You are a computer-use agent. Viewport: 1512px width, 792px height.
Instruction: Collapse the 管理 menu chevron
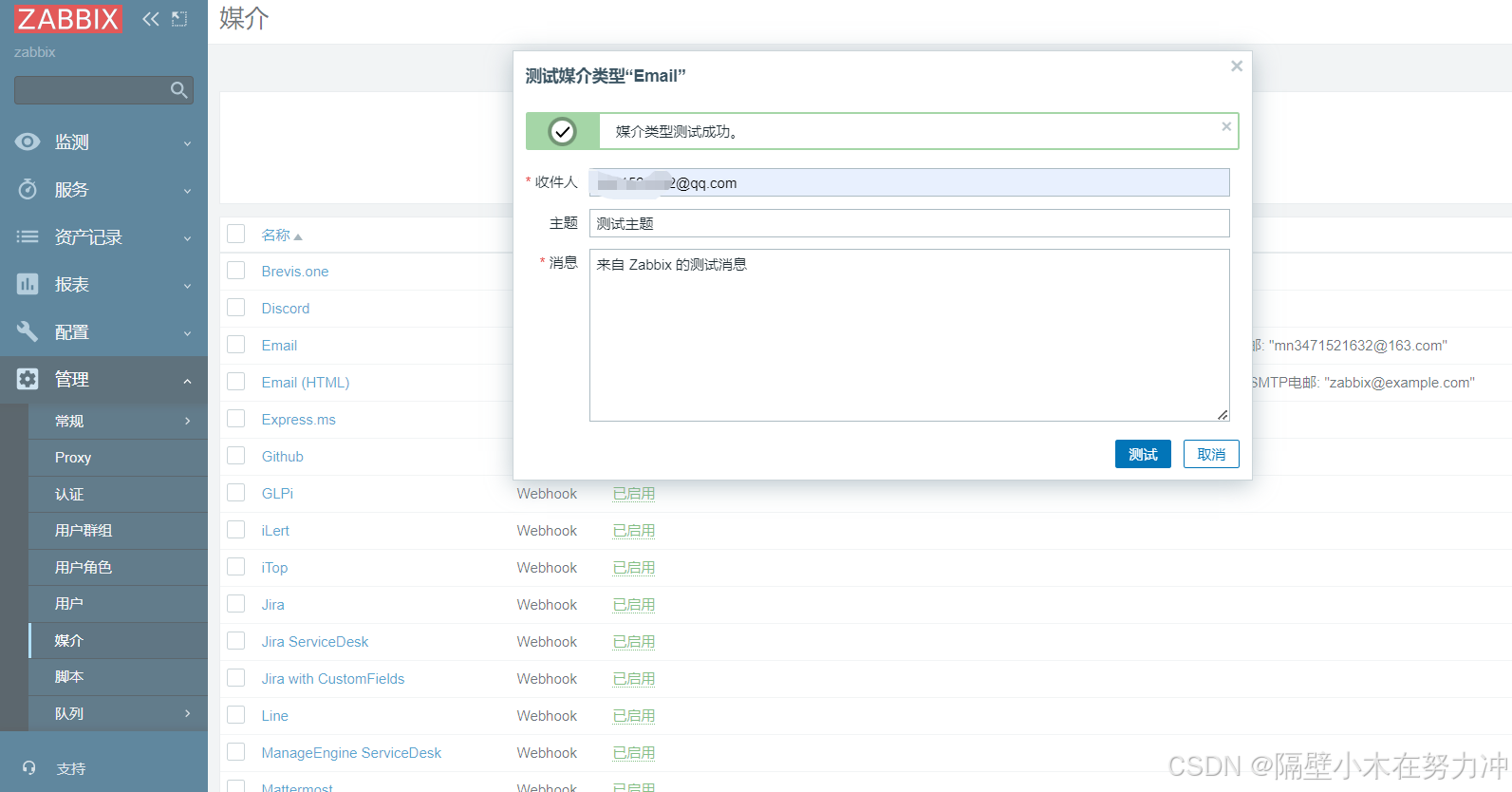point(187,381)
